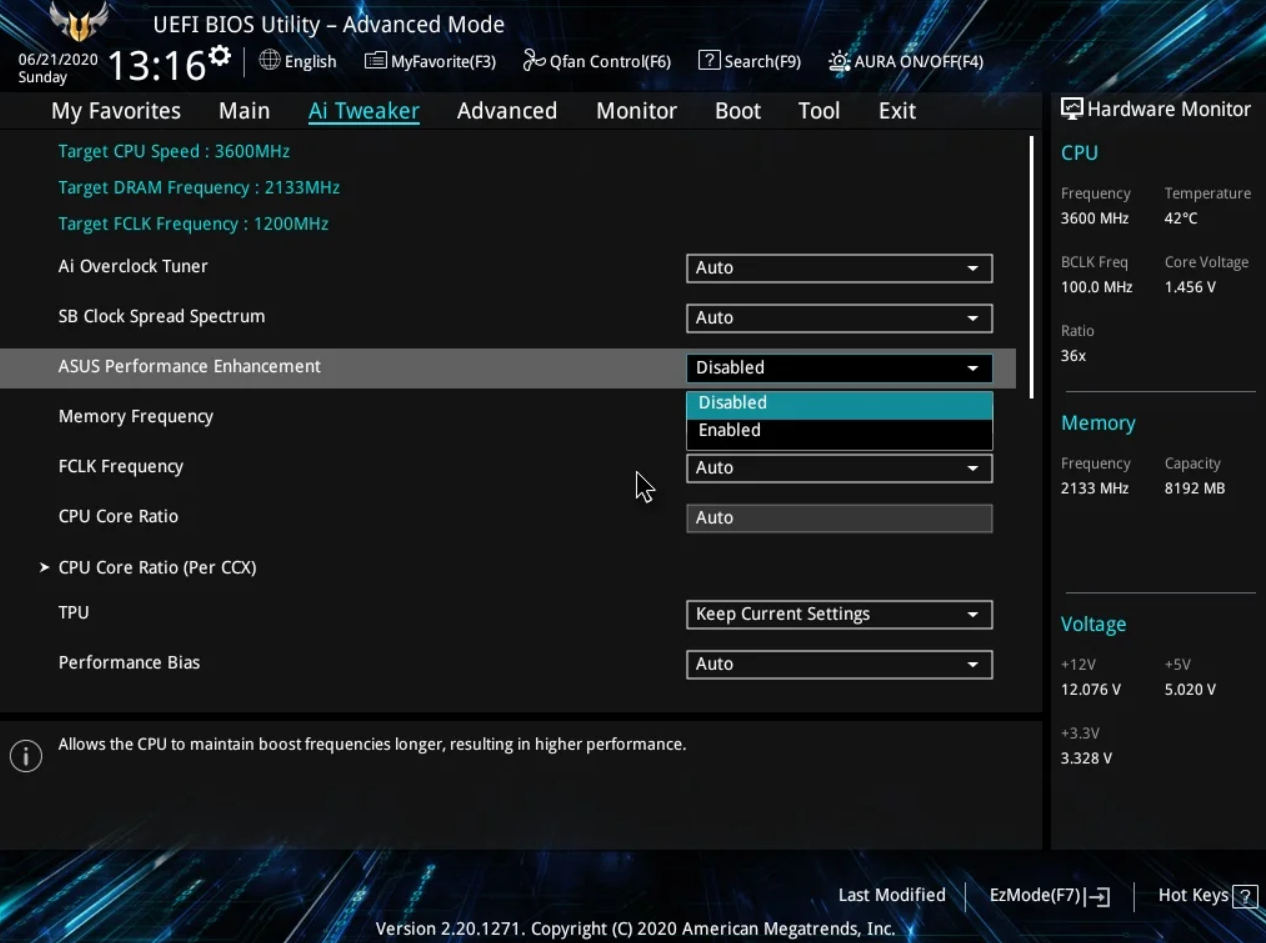This screenshot has height=943, width=1266.
Task: Switch to the Boot tab
Action: coord(738,111)
